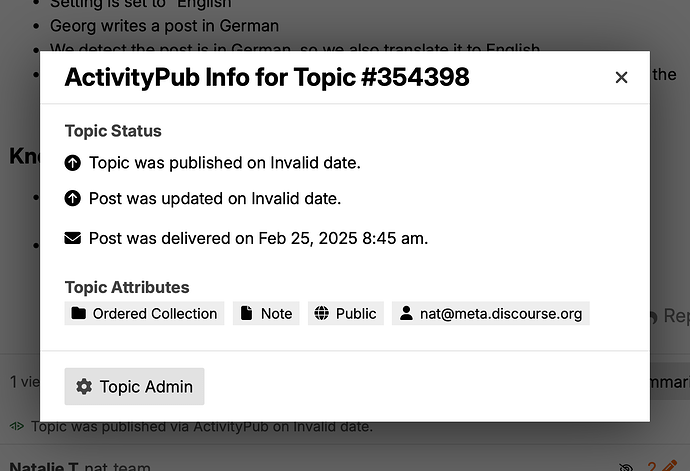Image resolution: width=690 pixels, height=471 pixels.
Task: Click the gear icon on Topic Admin
Action: (x=84, y=386)
